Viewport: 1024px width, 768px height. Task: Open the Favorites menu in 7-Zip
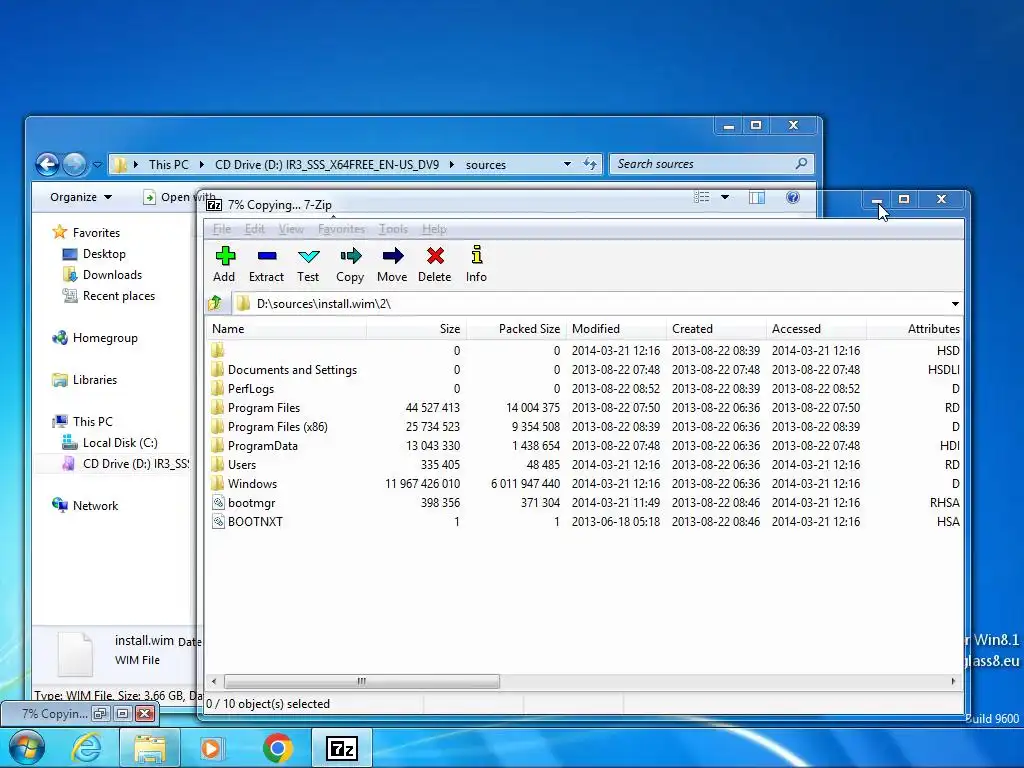click(x=341, y=229)
